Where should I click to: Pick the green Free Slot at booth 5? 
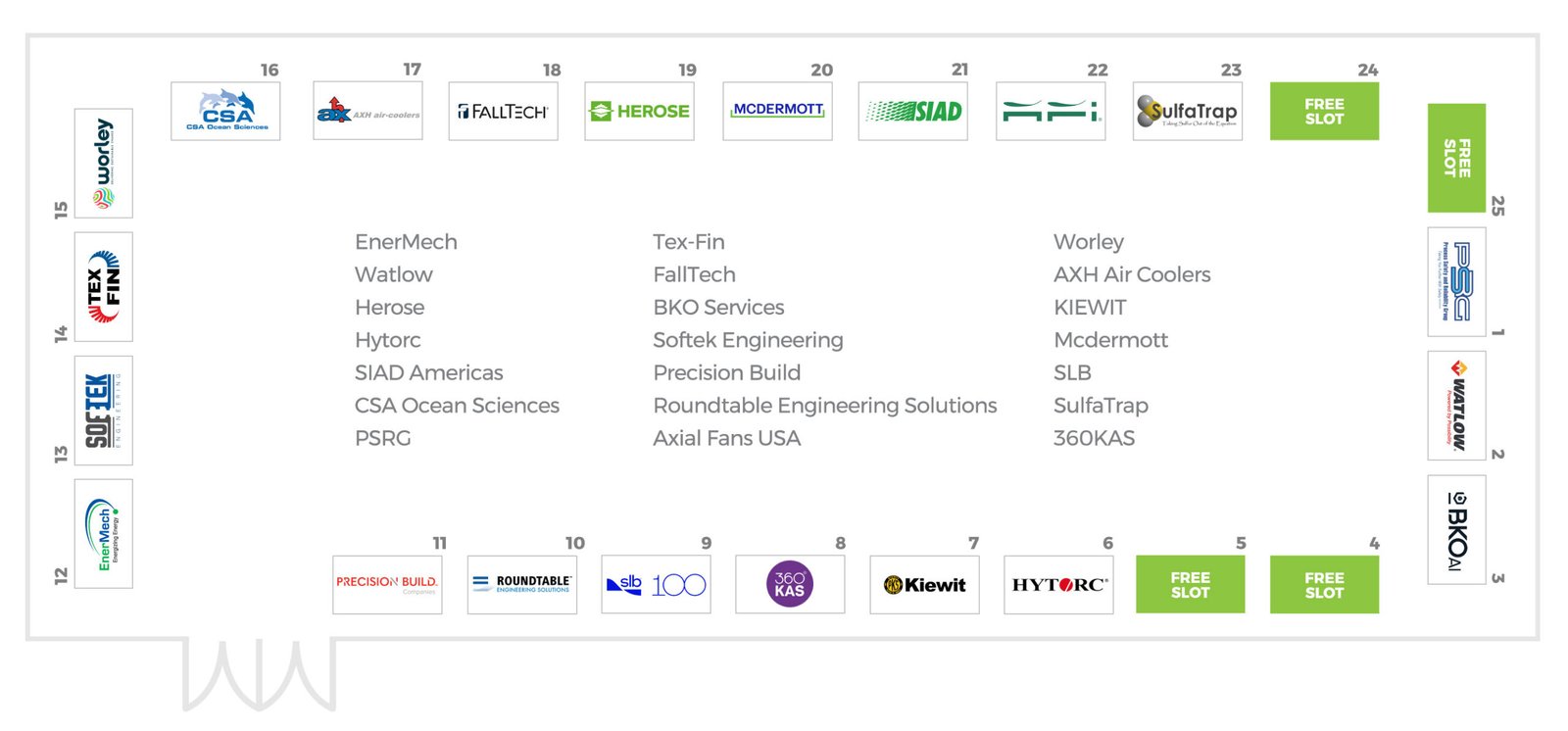[x=1190, y=585]
